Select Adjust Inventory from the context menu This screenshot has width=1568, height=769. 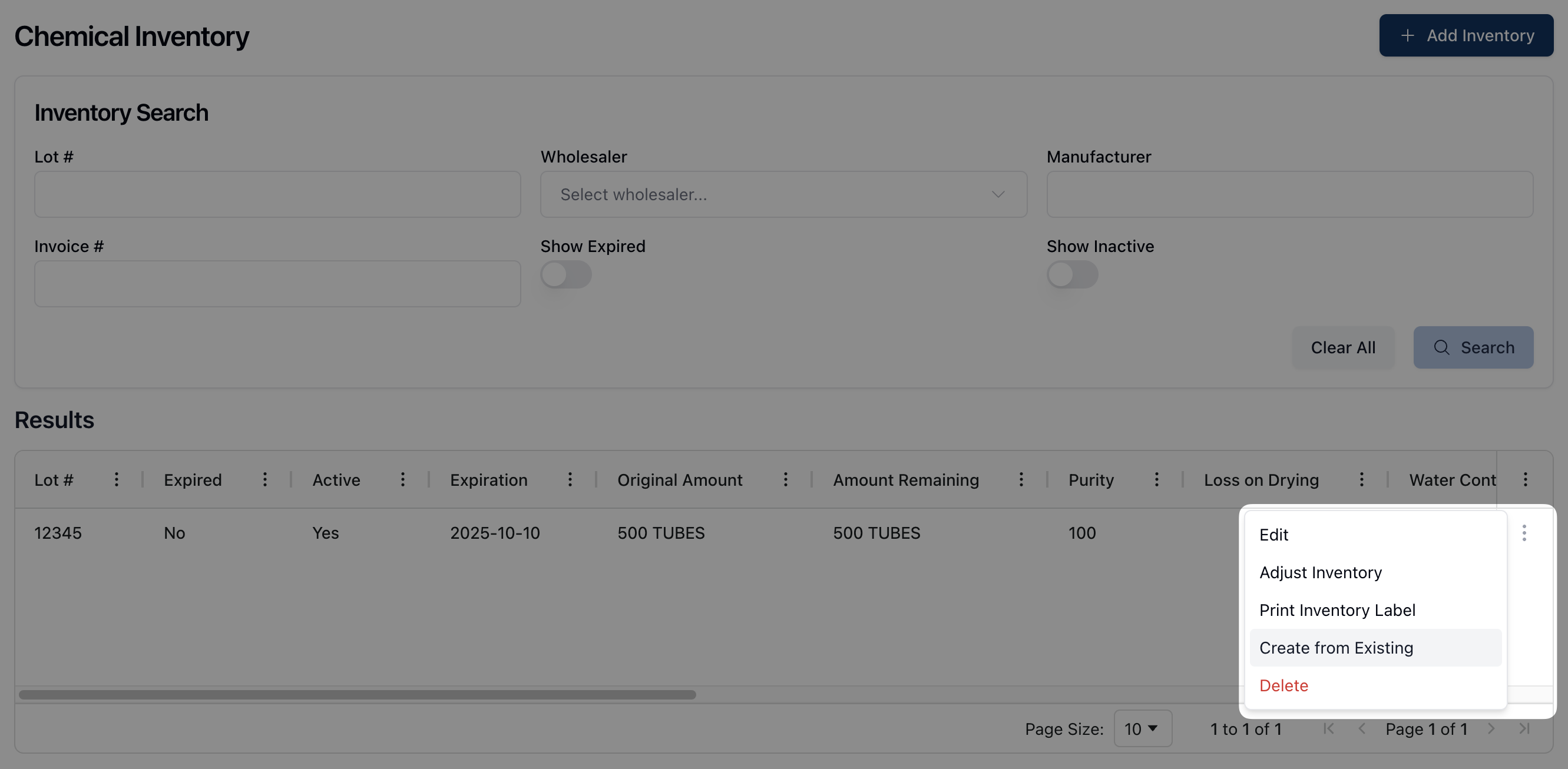pos(1320,572)
